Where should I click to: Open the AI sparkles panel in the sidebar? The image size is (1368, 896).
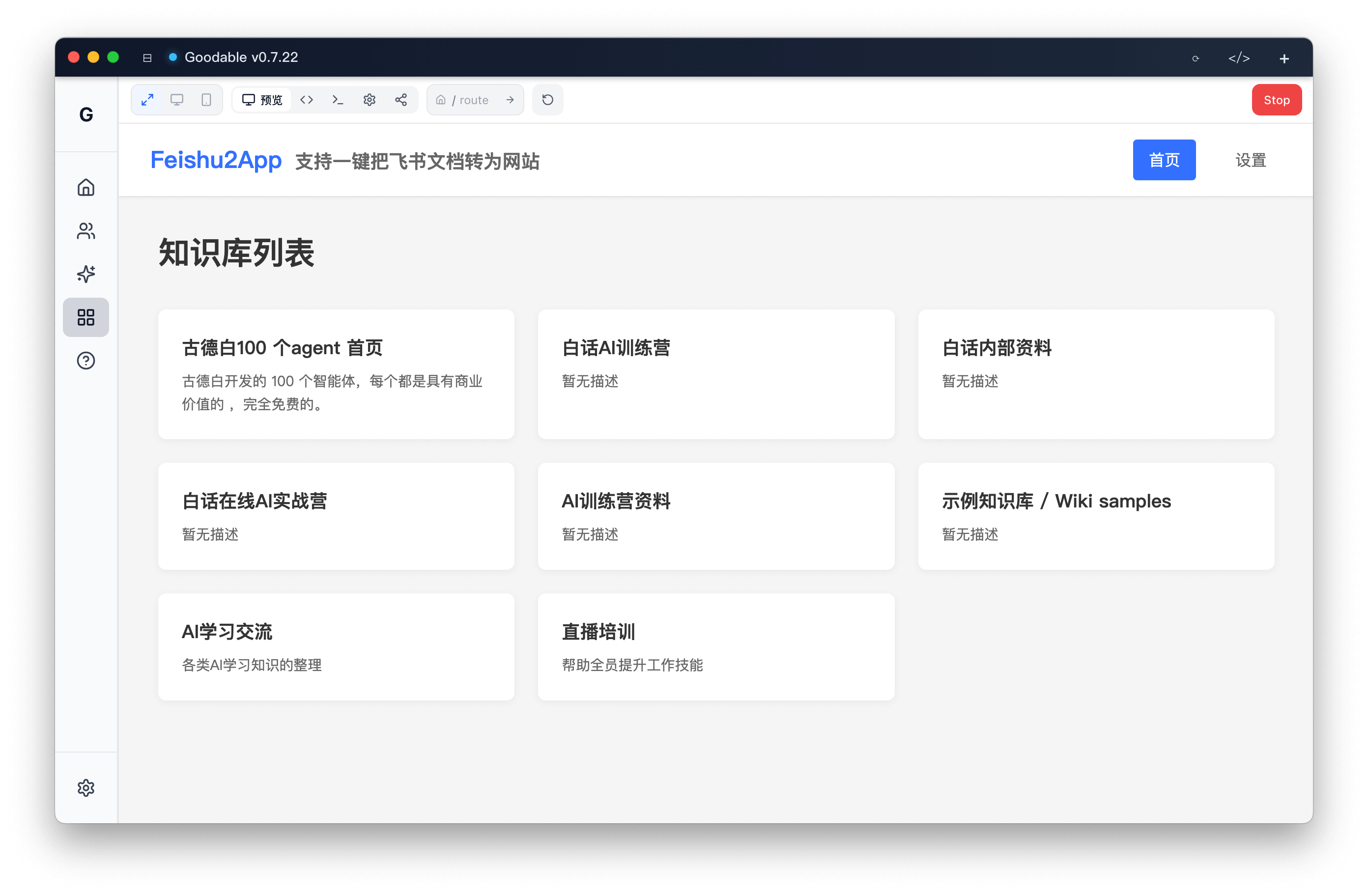(x=85, y=274)
